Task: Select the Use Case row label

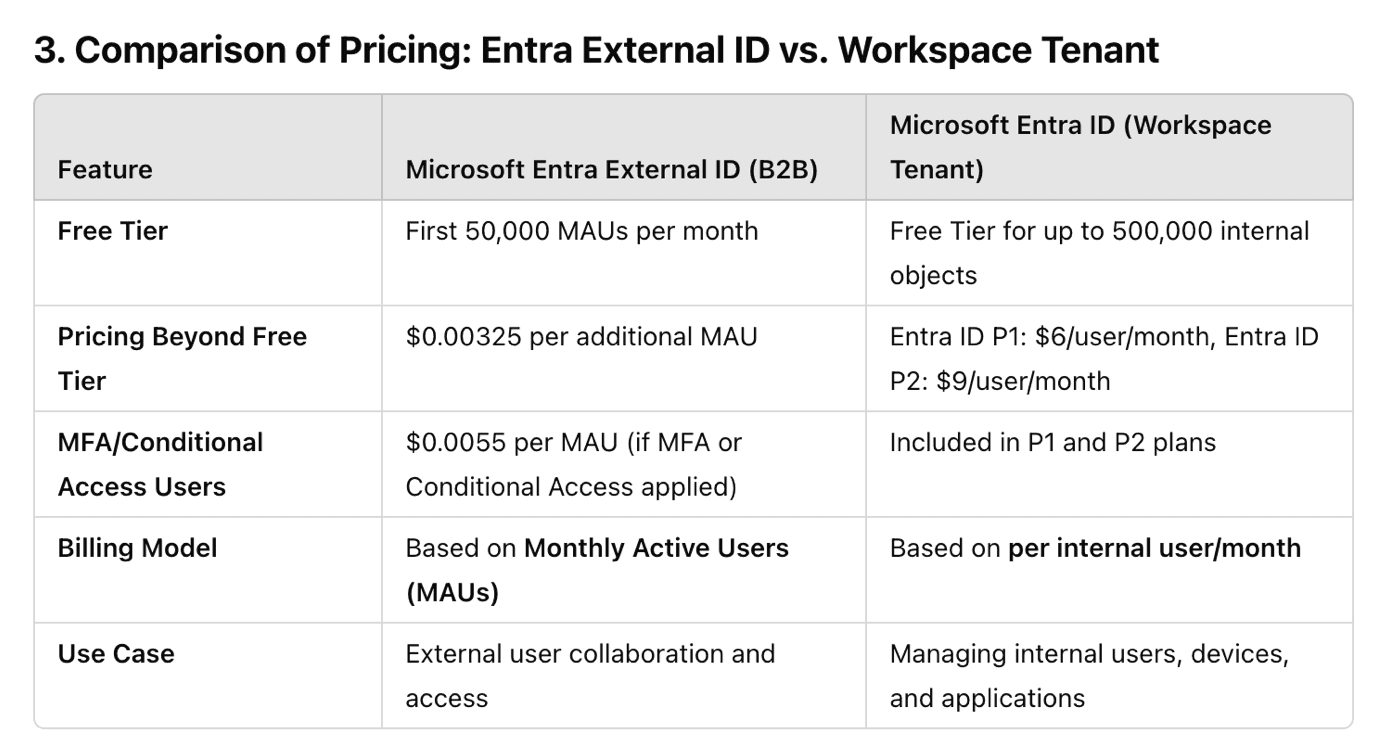Action: pos(116,654)
